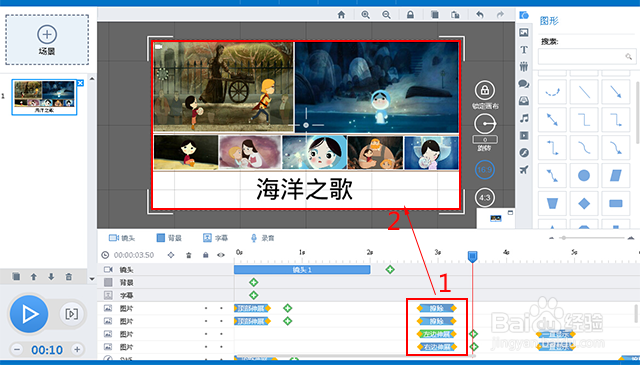Switch to the 录音 recording tab

click(x=262, y=238)
